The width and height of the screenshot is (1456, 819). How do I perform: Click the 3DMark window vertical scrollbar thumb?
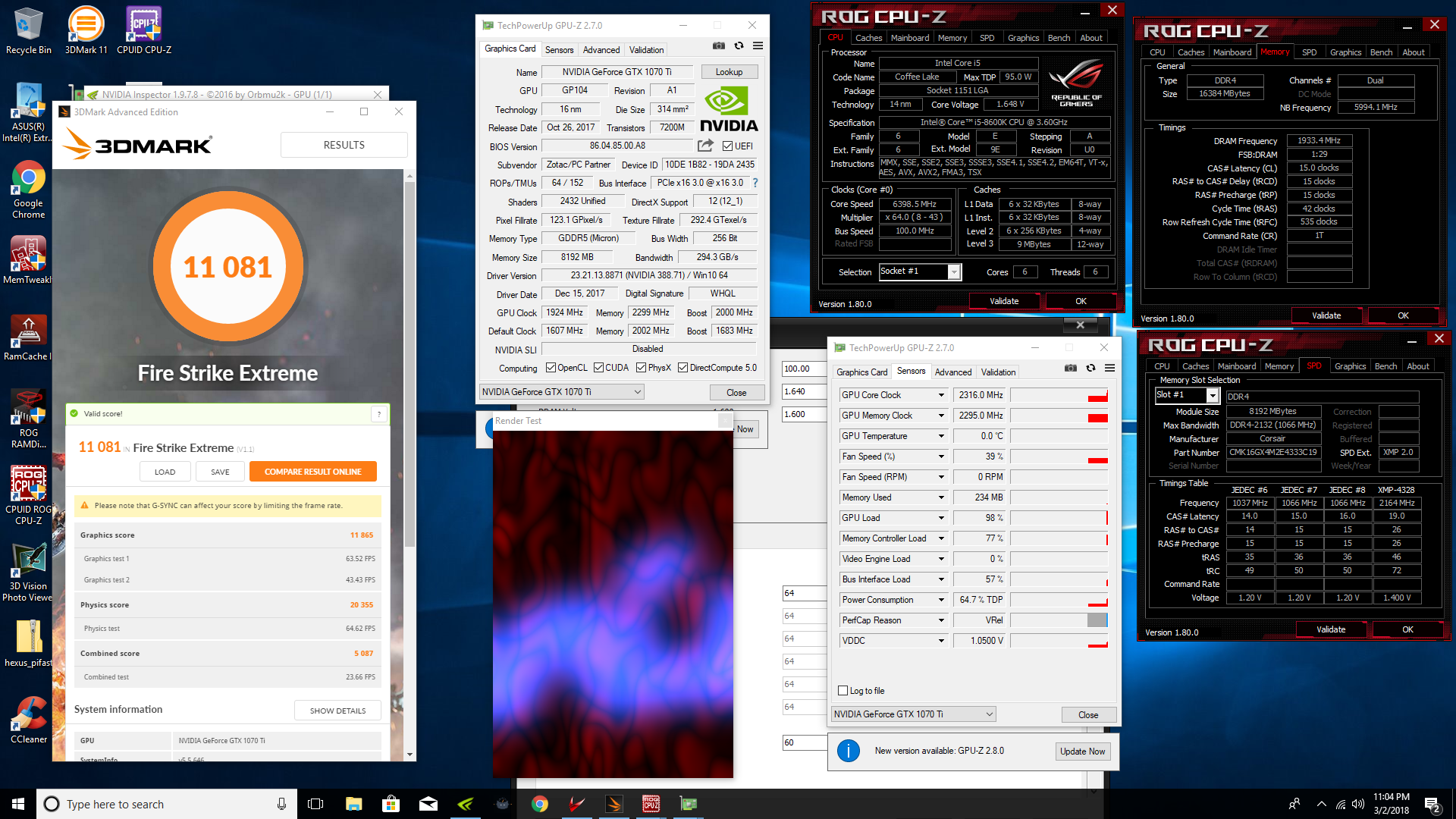coord(410,364)
